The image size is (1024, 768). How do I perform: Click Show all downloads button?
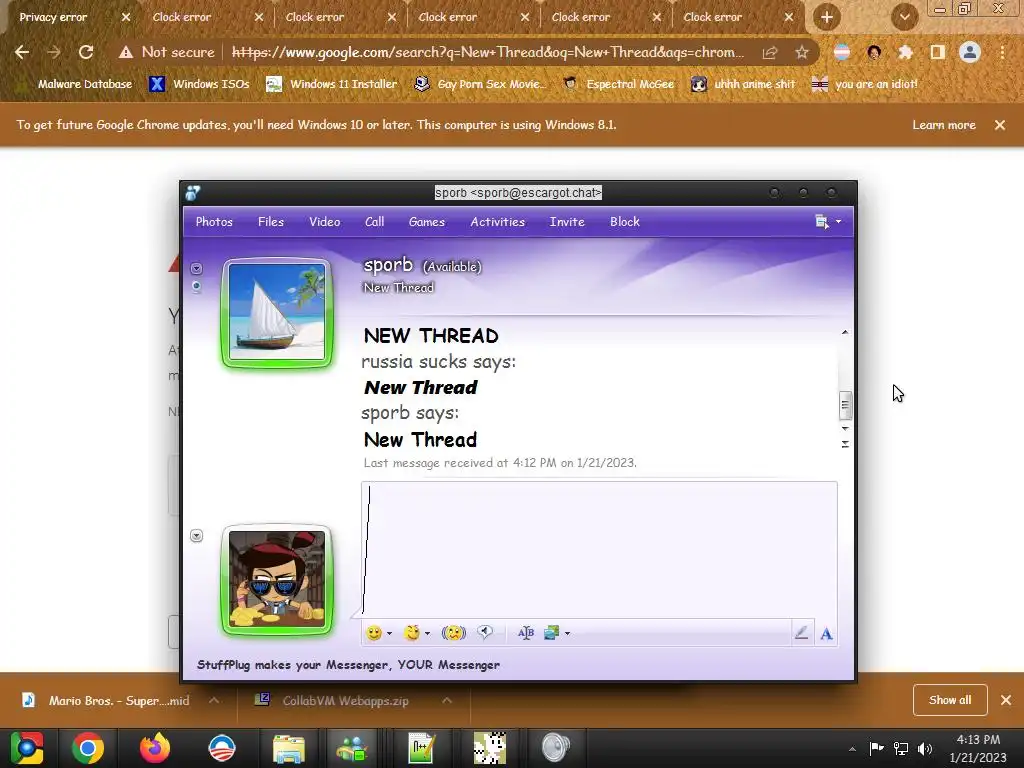tap(950, 700)
